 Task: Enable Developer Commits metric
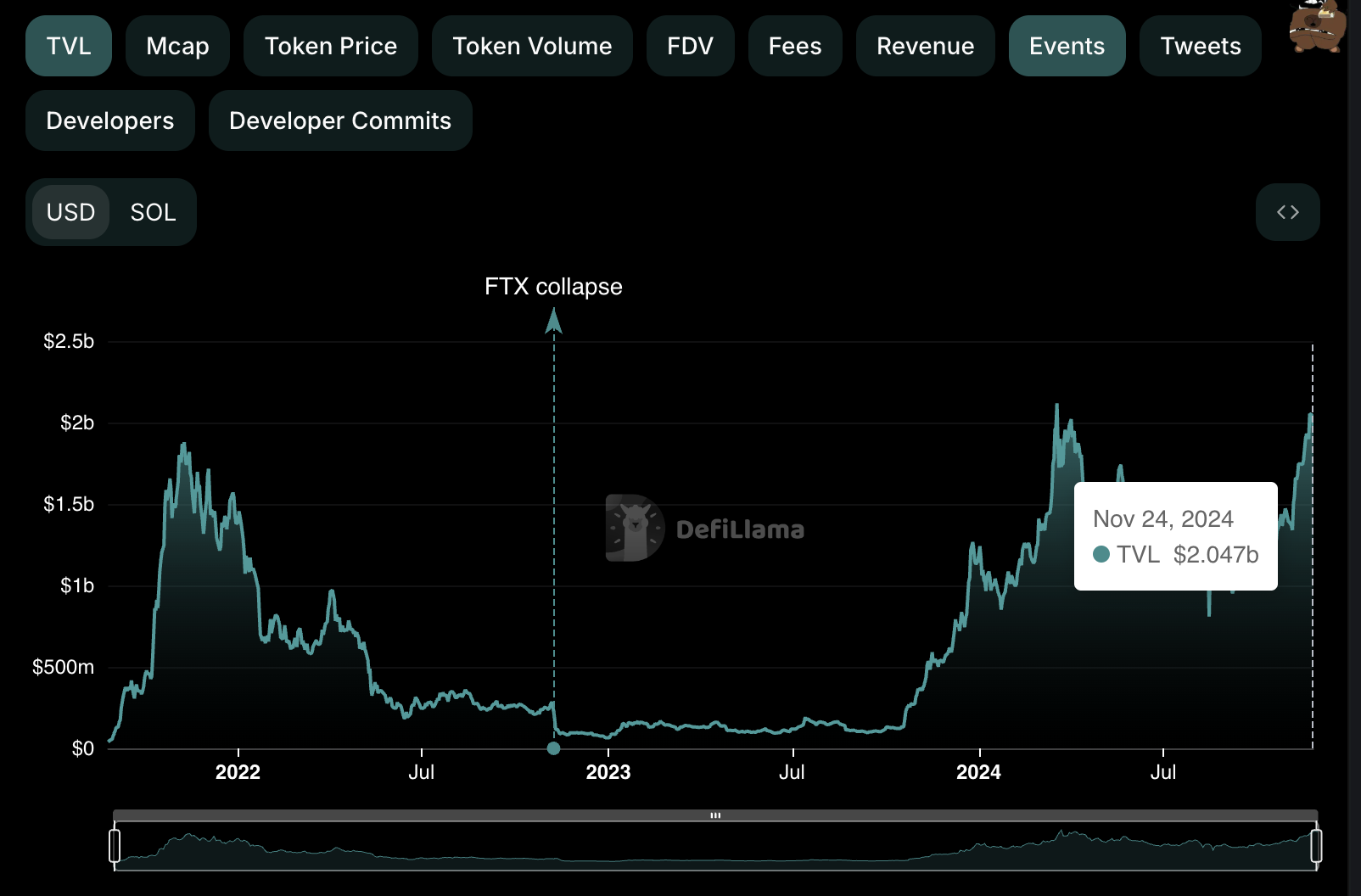pyautogui.click(x=340, y=120)
